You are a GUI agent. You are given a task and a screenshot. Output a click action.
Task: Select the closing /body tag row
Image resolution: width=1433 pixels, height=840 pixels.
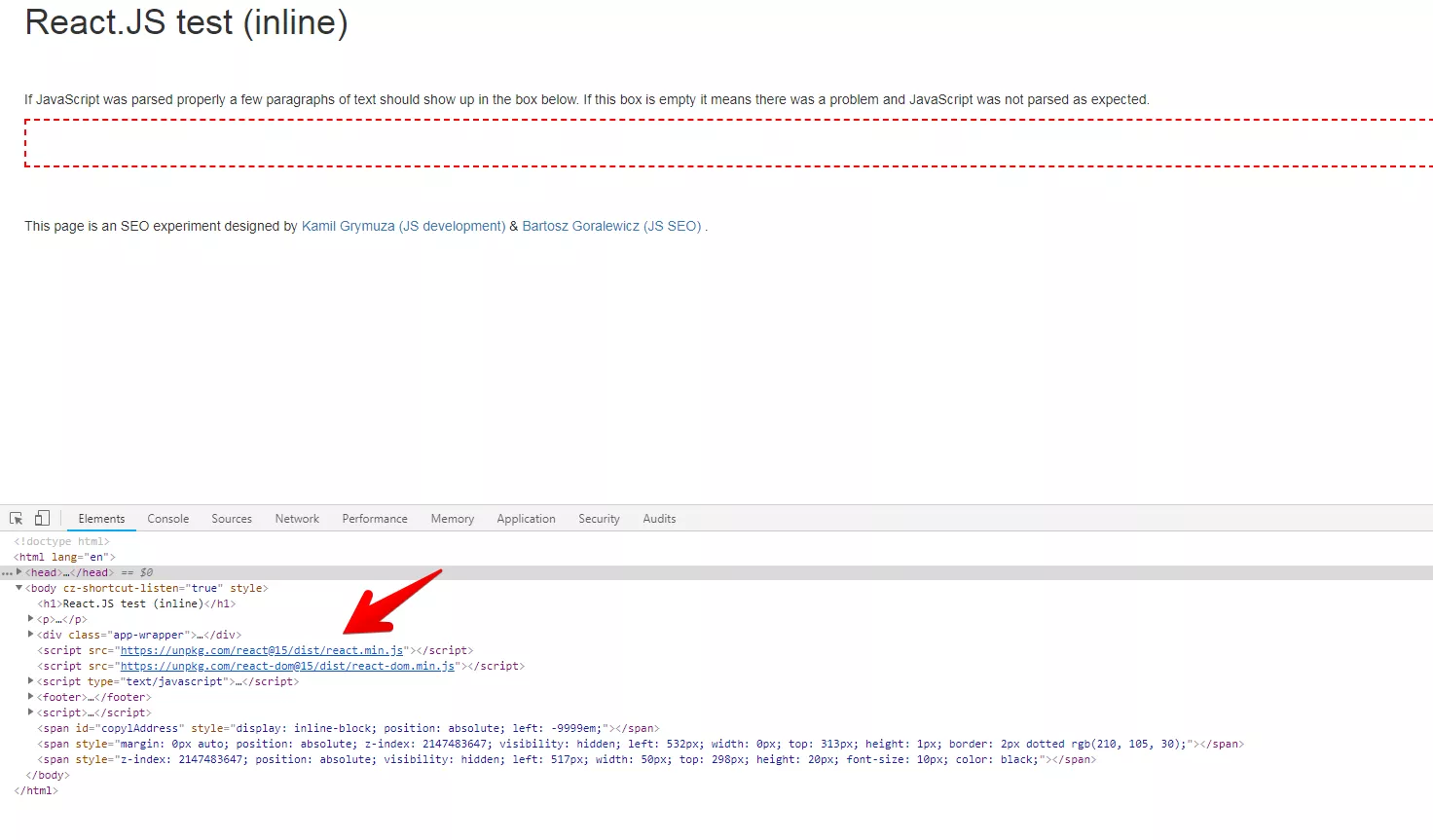(47, 775)
